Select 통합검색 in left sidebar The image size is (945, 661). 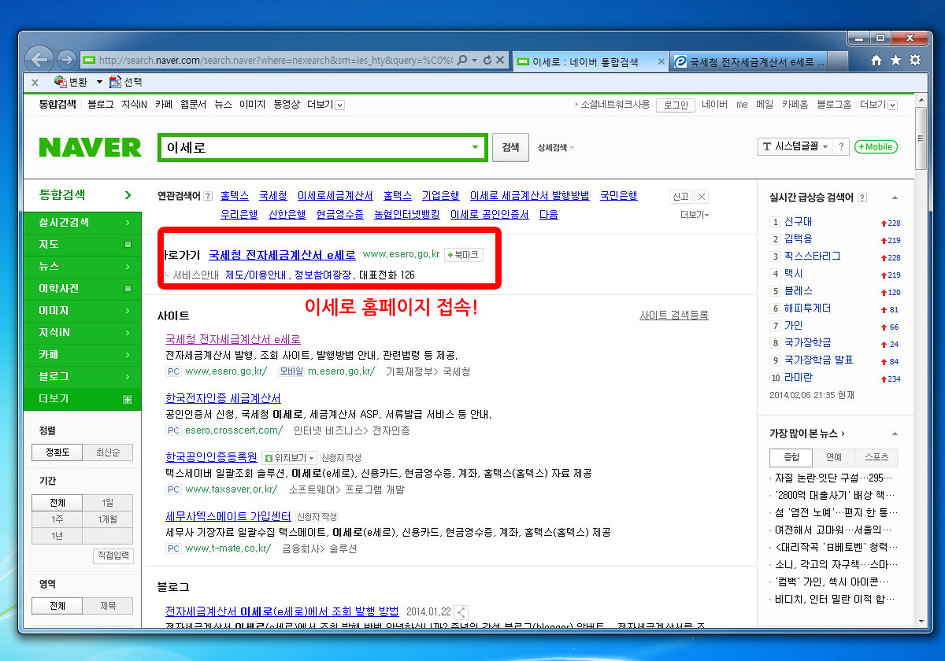point(83,195)
